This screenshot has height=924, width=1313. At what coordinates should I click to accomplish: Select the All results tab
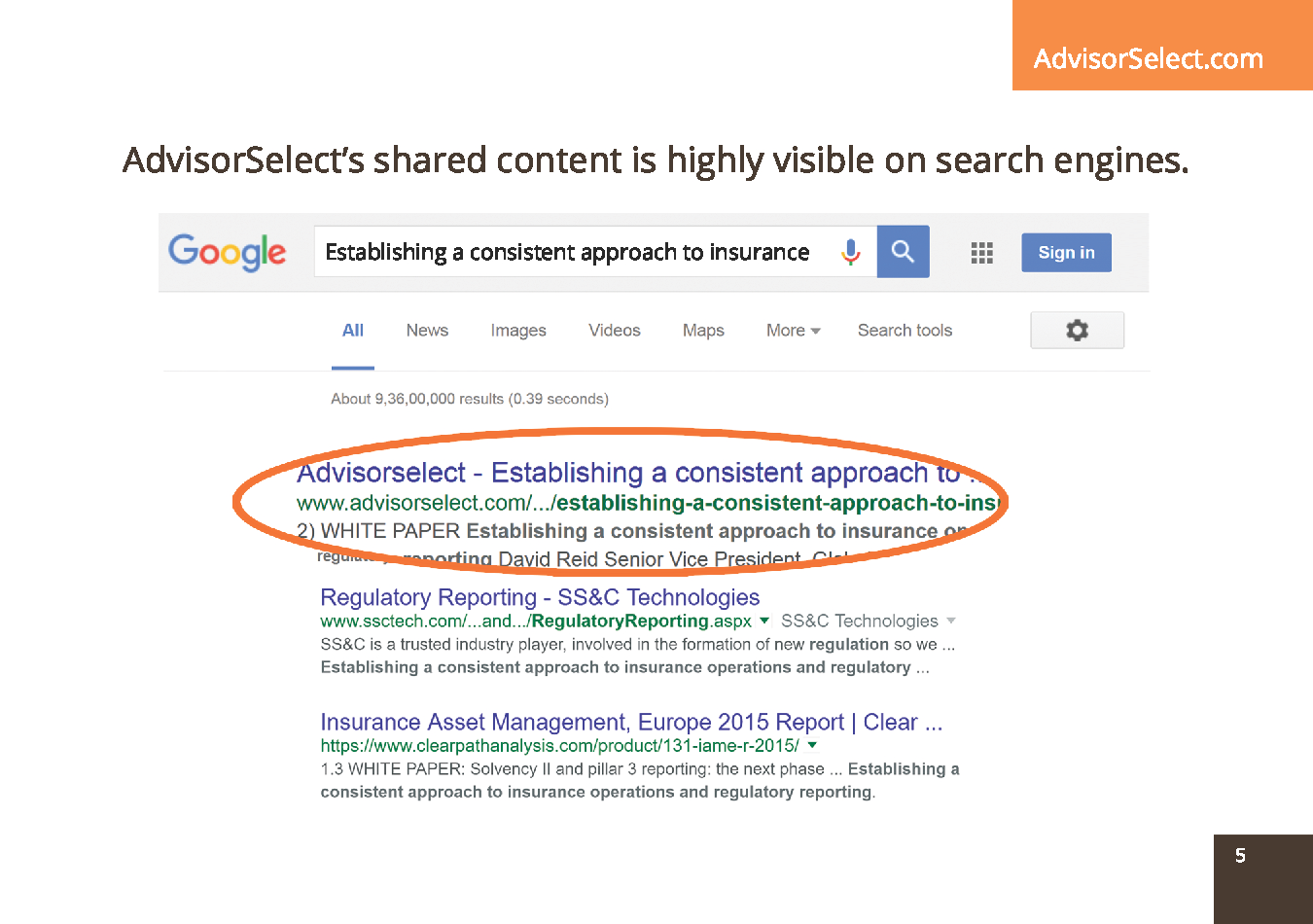pyautogui.click(x=353, y=331)
